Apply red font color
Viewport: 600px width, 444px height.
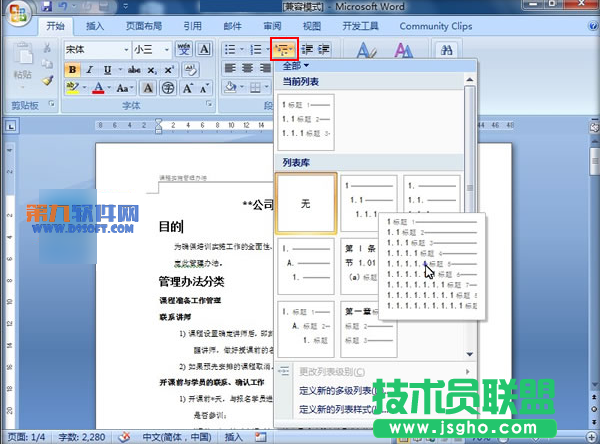(98, 88)
